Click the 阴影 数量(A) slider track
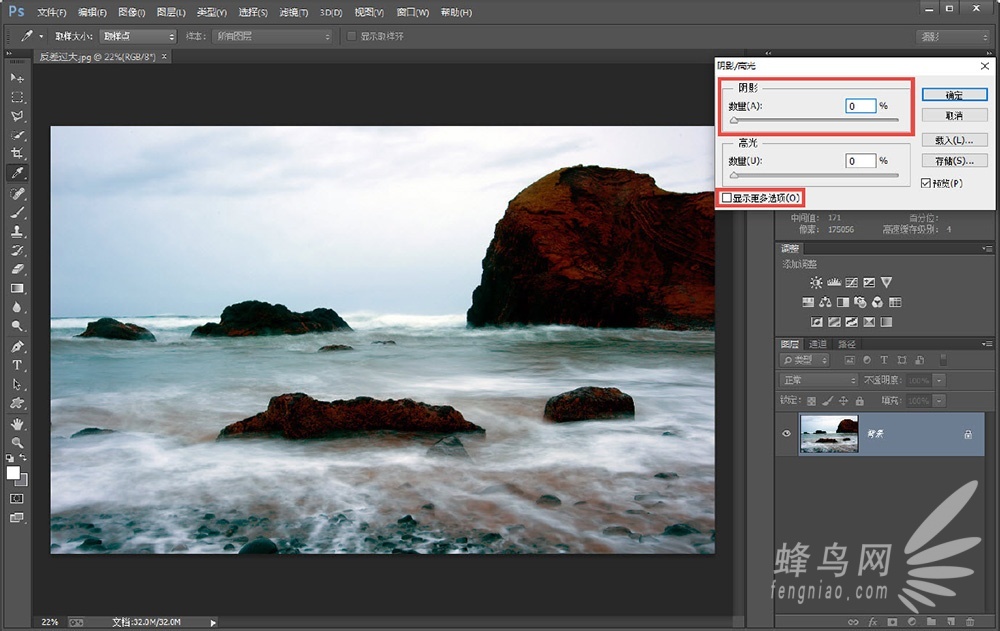Screen dimensions: 1000x631 813,121
